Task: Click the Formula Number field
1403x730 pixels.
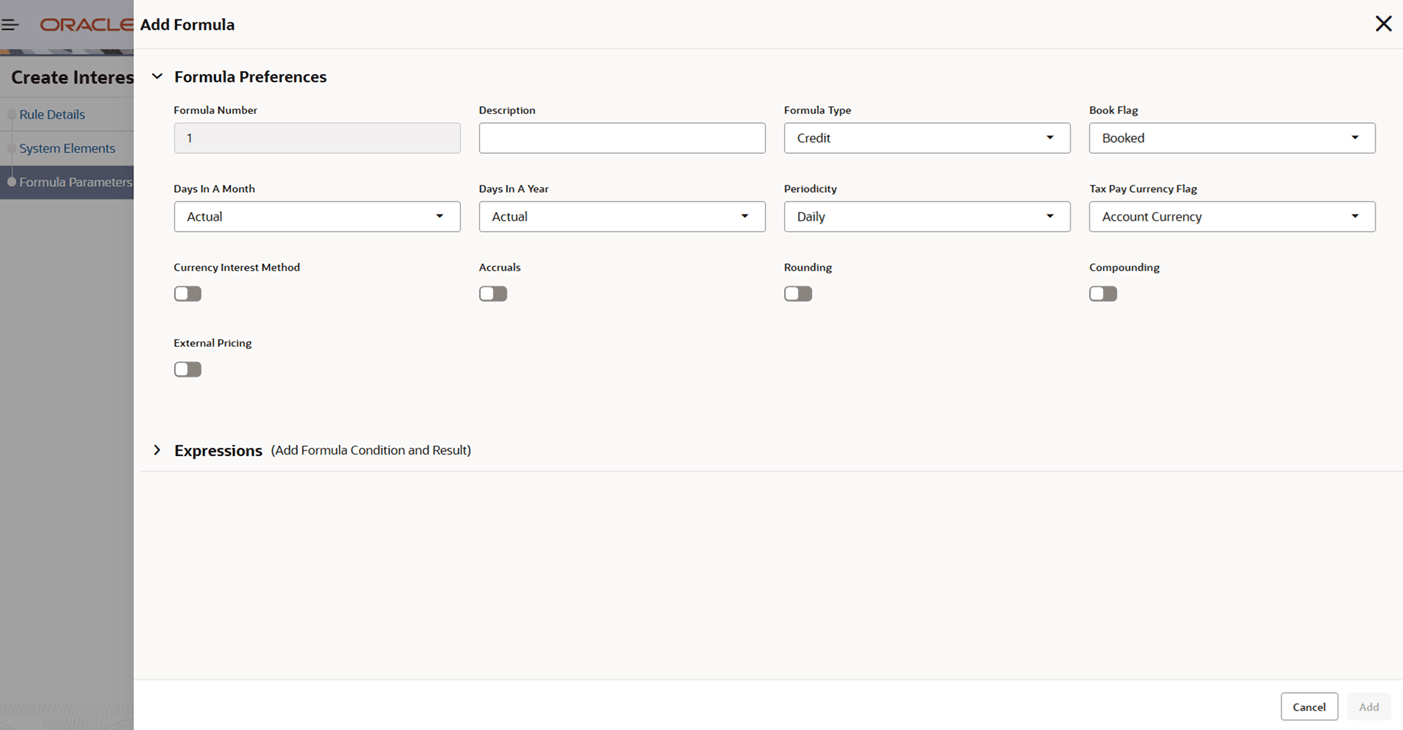Action: [317, 138]
